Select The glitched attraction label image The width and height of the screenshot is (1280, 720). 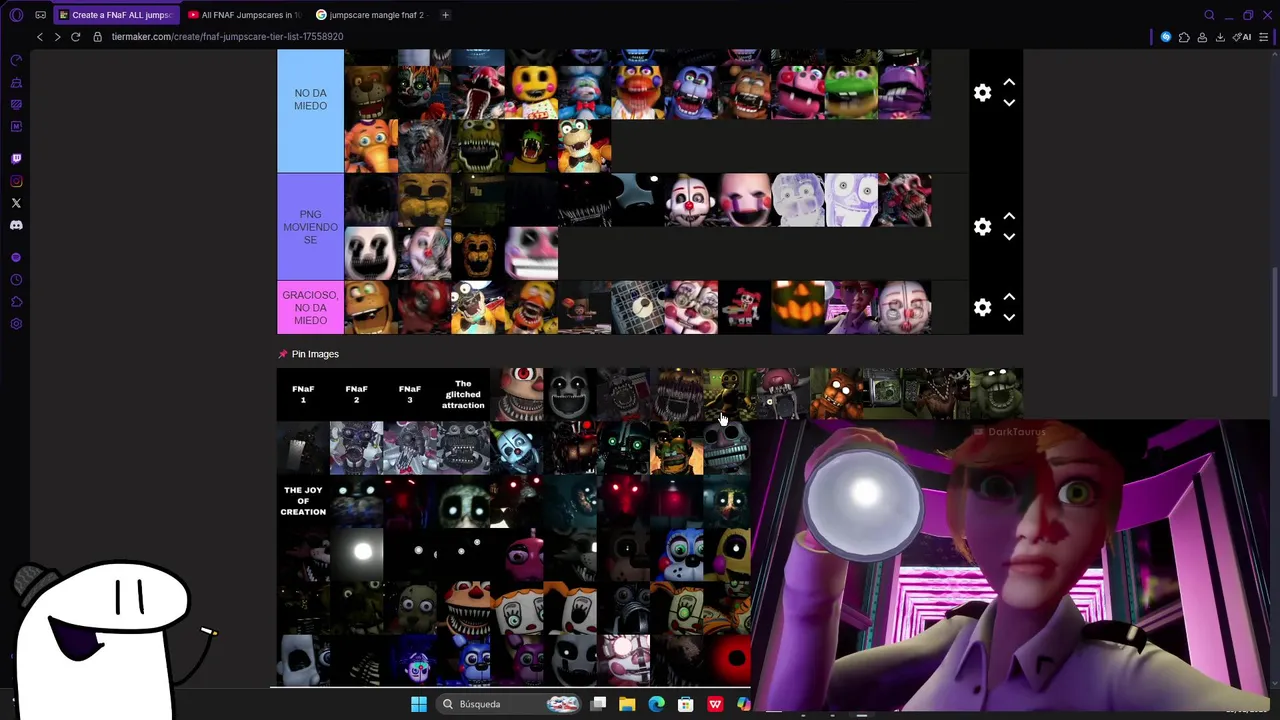[x=463, y=394]
